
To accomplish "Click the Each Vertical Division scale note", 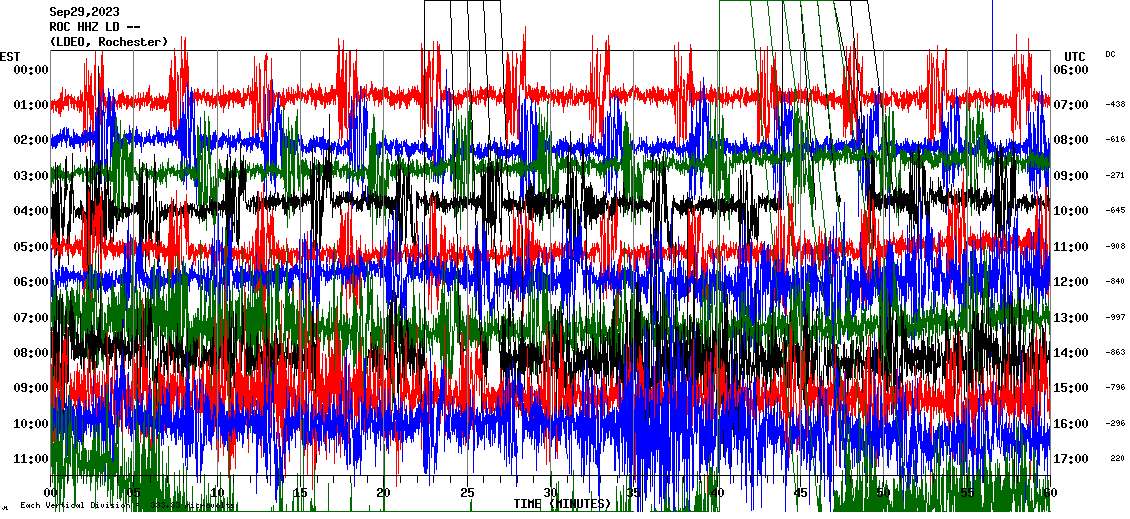I will click(x=127, y=505).
